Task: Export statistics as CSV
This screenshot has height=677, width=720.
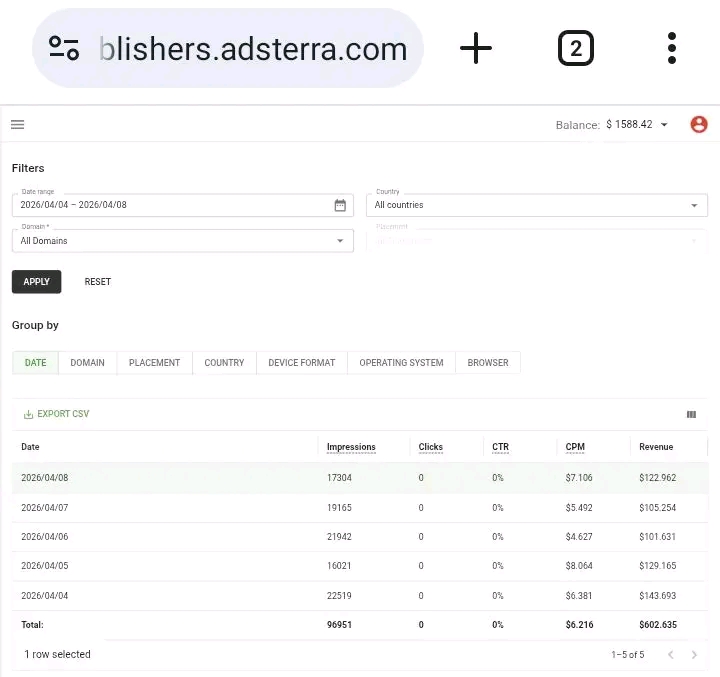Action: [x=56, y=414]
